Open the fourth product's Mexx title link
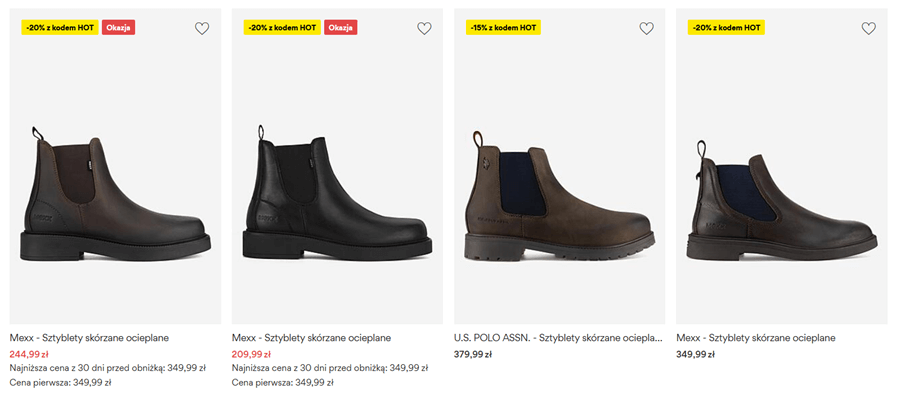The width and height of the screenshot is (900, 403). point(755,338)
